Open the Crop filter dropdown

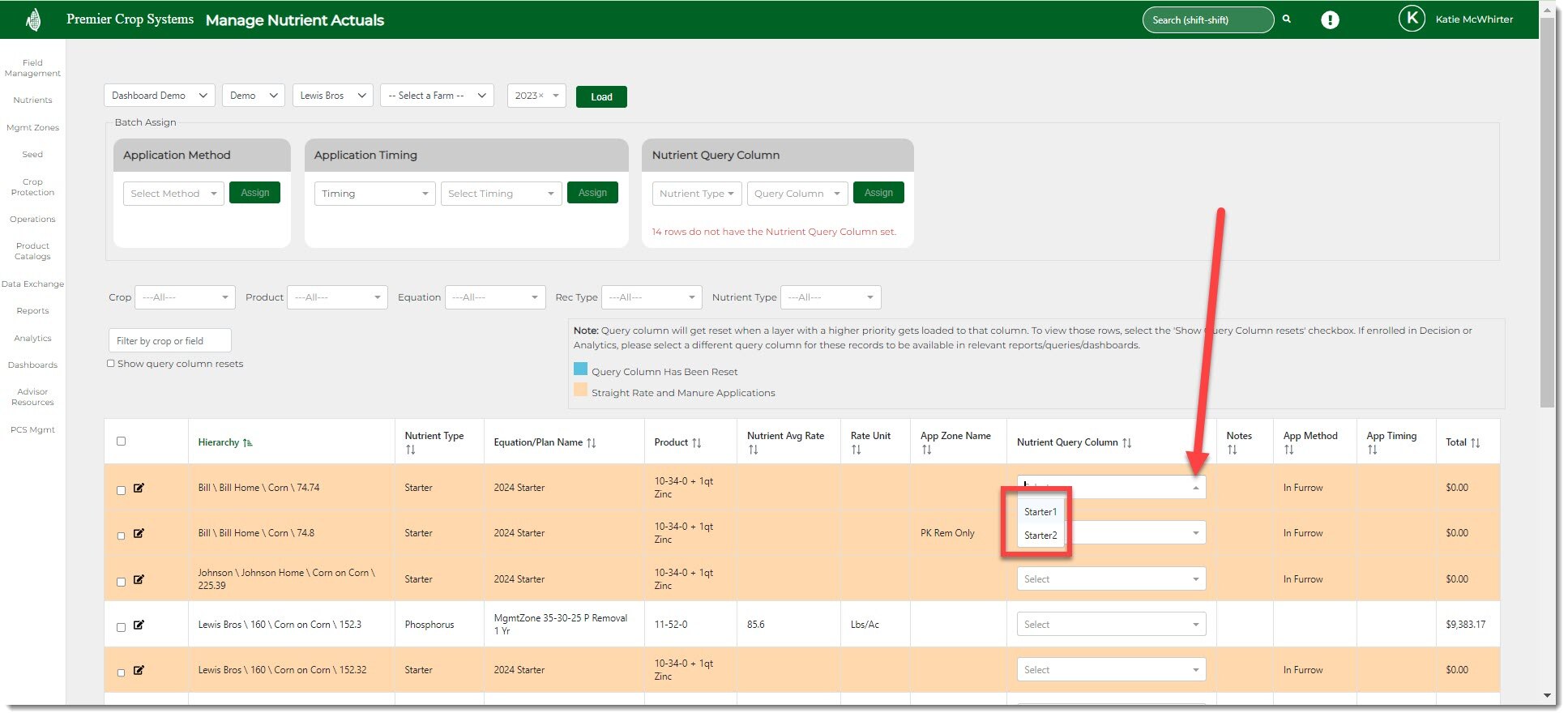(185, 297)
